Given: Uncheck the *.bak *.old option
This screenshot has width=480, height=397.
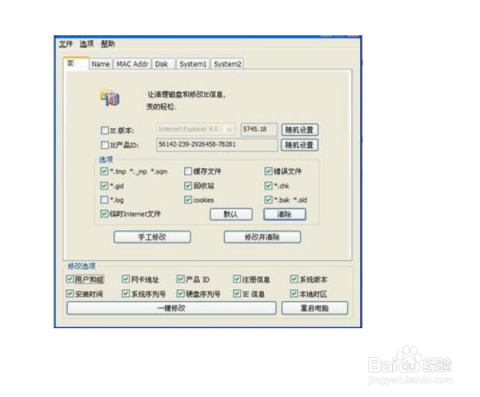Looking at the screenshot, I should tap(268, 200).
